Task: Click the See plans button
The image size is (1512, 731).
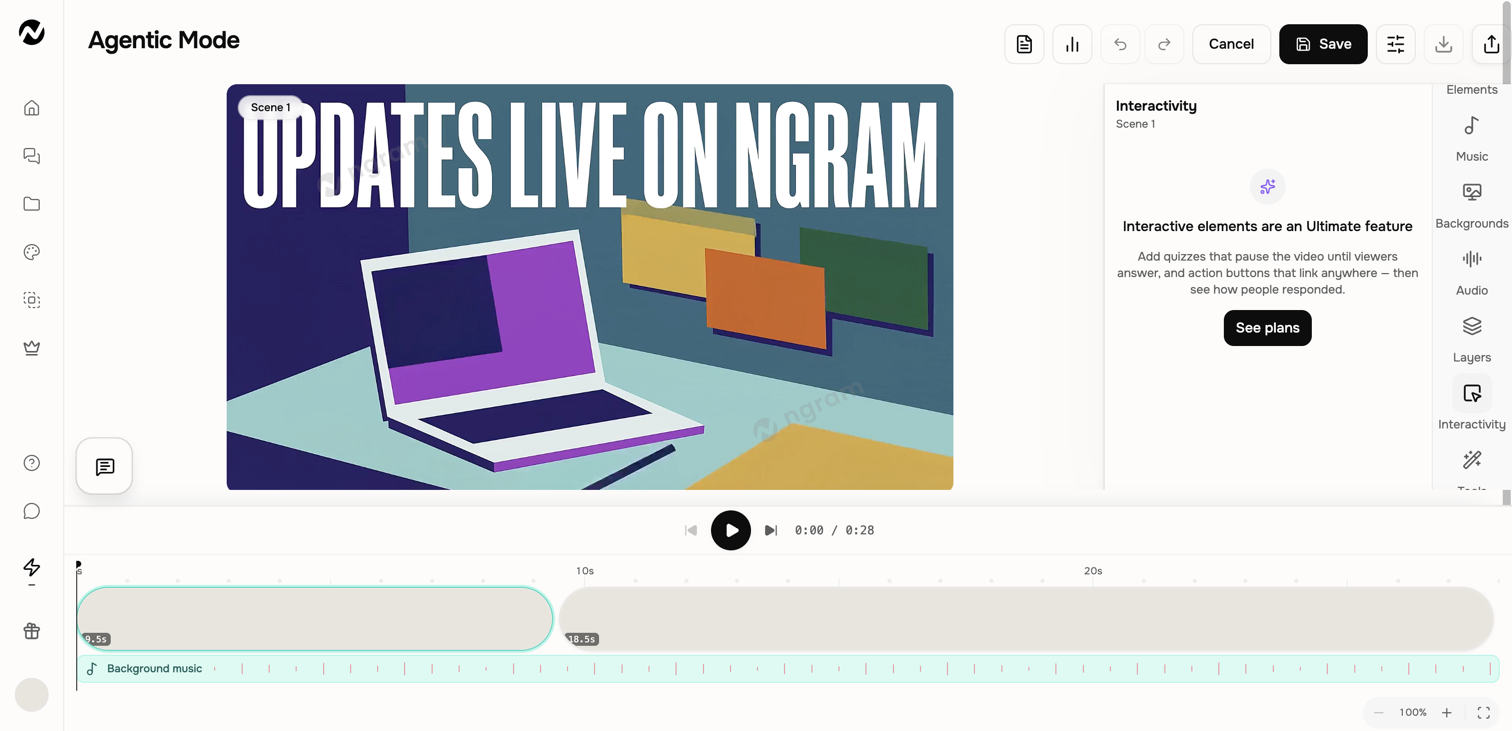Action: (1267, 328)
